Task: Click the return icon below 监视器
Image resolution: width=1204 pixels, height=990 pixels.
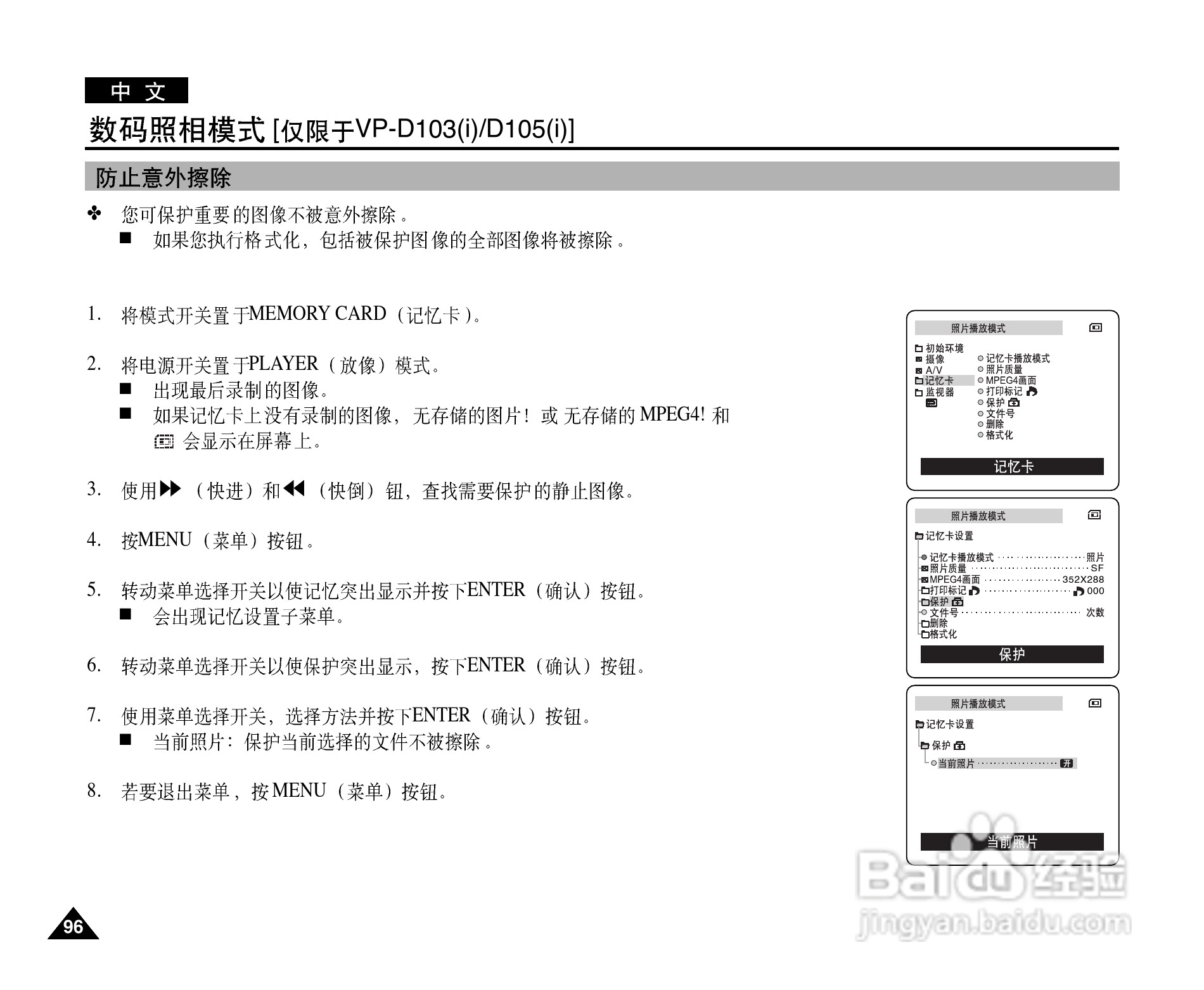Action: coord(932,403)
